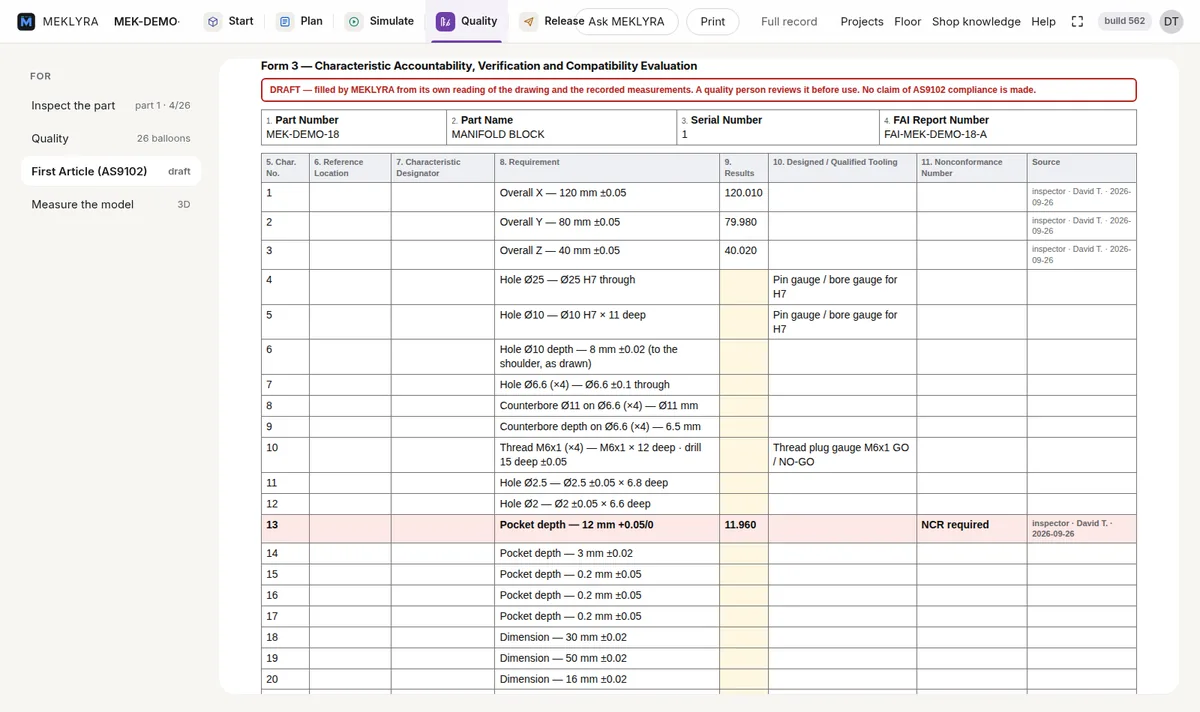The image size is (1200, 712).
Task: Open the Simulate play icon
Action: (x=354, y=21)
